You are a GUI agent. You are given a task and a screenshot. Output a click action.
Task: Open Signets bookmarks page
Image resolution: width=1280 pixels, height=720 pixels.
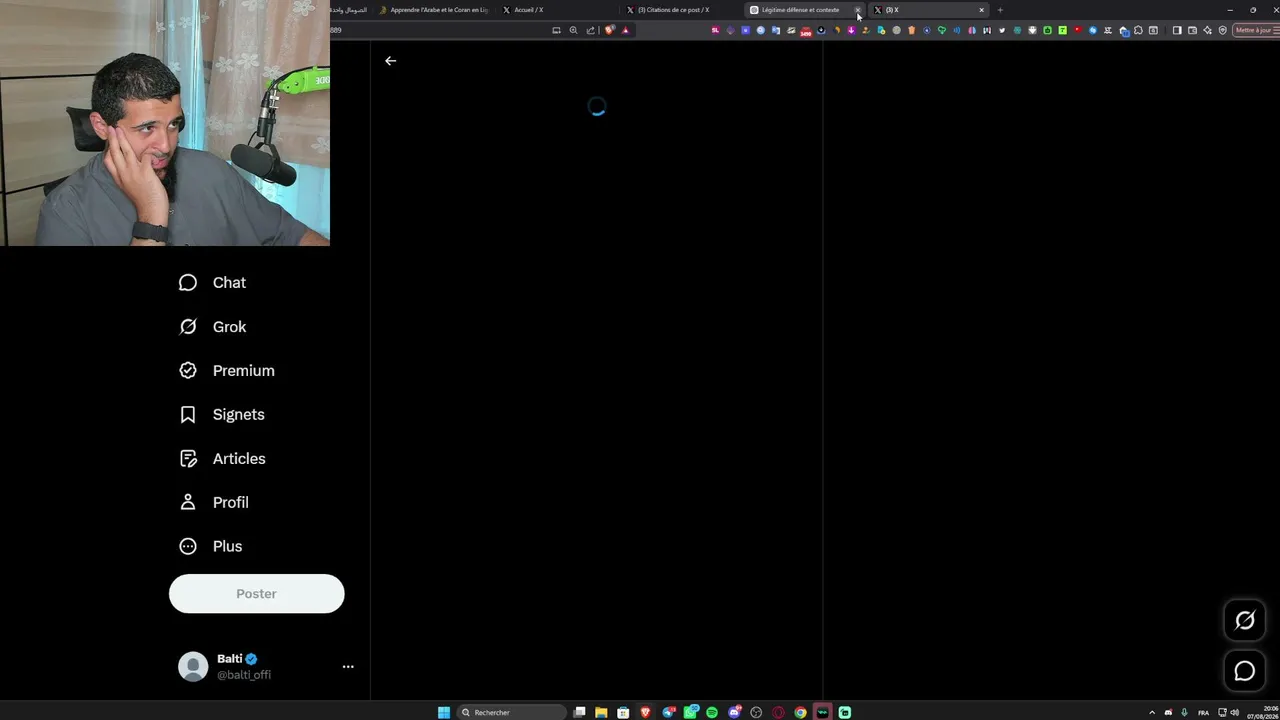point(221,415)
